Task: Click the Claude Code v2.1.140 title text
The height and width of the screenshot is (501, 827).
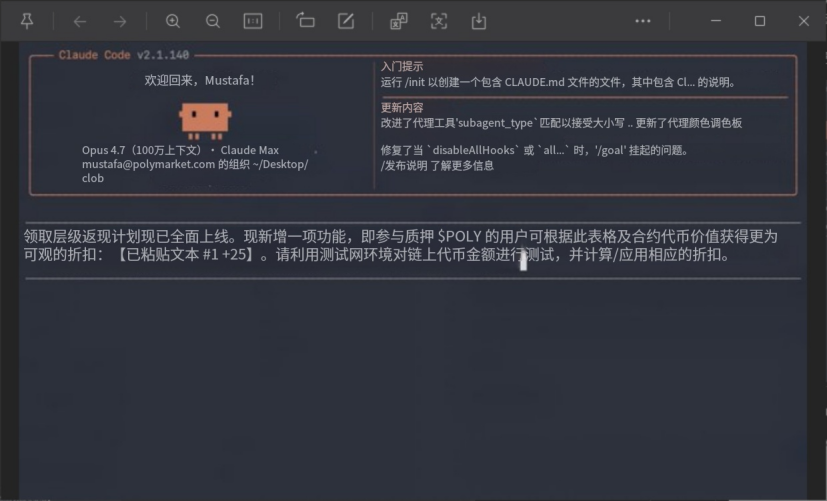Action: (x=123, y=55)
